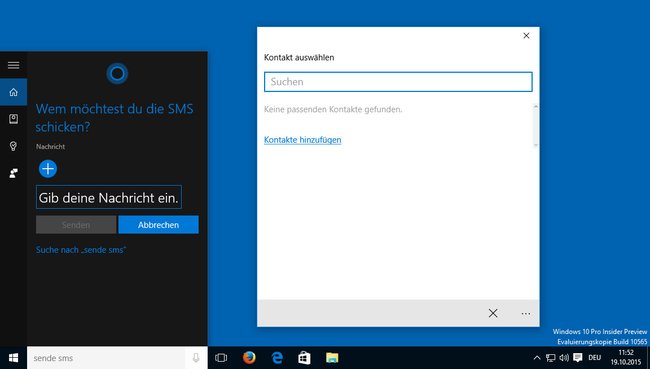Open the Kontakte hinzufügen link

click(x=303, y=140)
